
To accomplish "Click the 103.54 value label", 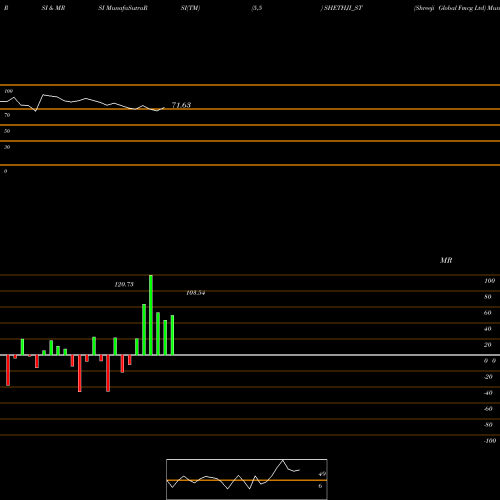I will [196, 293].
